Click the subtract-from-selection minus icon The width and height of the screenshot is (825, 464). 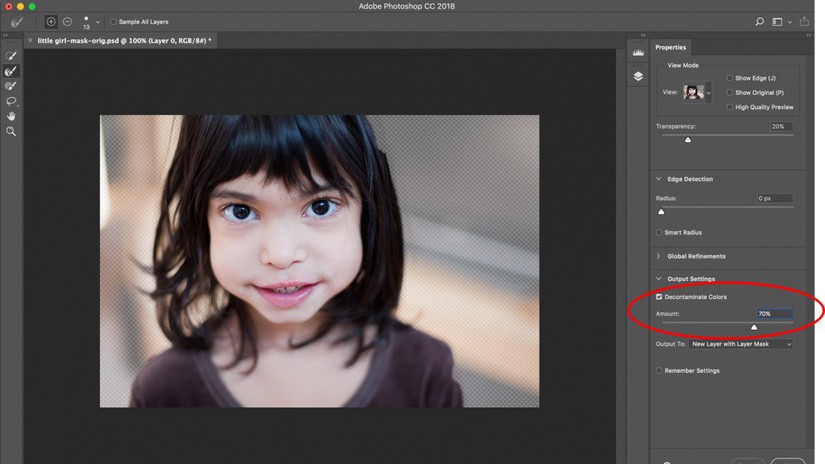(67, 21)
